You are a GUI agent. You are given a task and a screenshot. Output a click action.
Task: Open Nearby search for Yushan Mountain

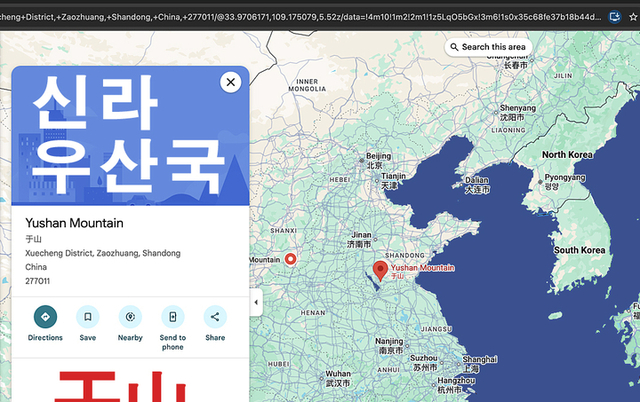(130, 317)
